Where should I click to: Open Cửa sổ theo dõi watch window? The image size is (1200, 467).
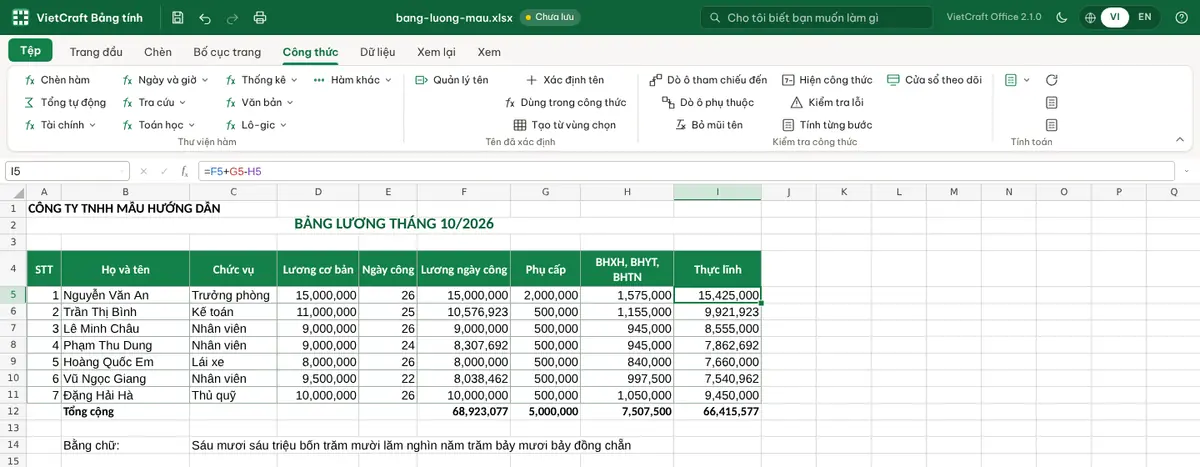(935, 80)
